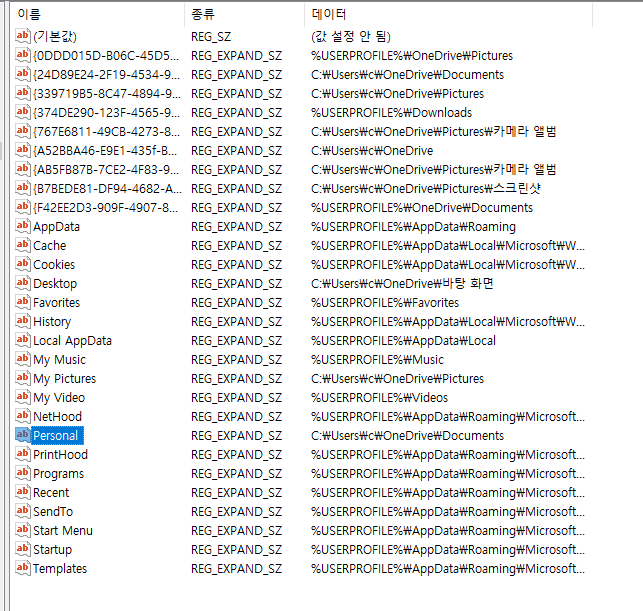Click the ab icon beside My Pictures
Image resolution: width=643 pixels, height=611 pixels.
tap(23, 378)
